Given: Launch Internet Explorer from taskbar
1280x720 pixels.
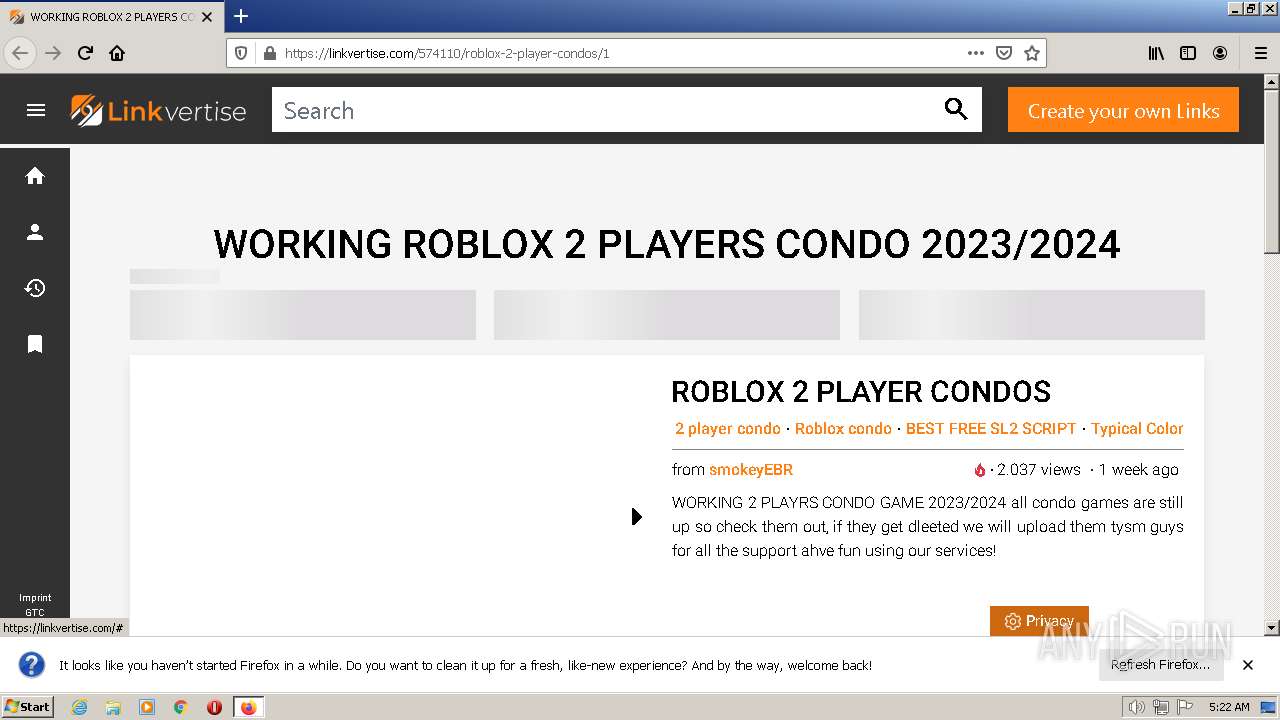Looking at the screenshot, I should coord(79,707).
